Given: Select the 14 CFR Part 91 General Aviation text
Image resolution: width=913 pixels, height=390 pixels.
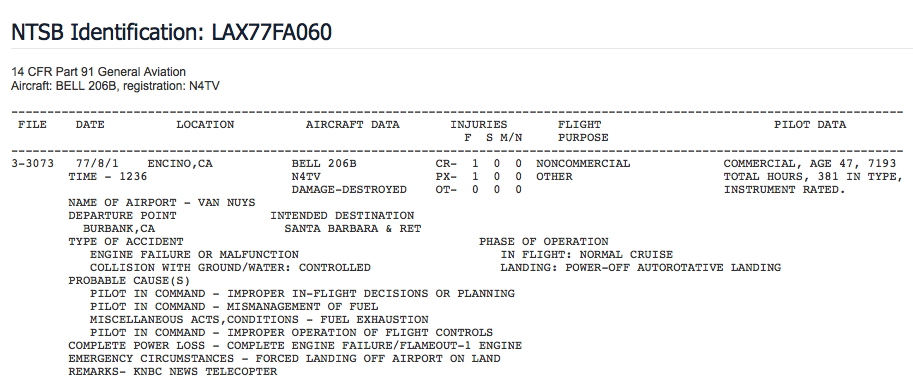Looking at the screenshot, I should 98,72.
